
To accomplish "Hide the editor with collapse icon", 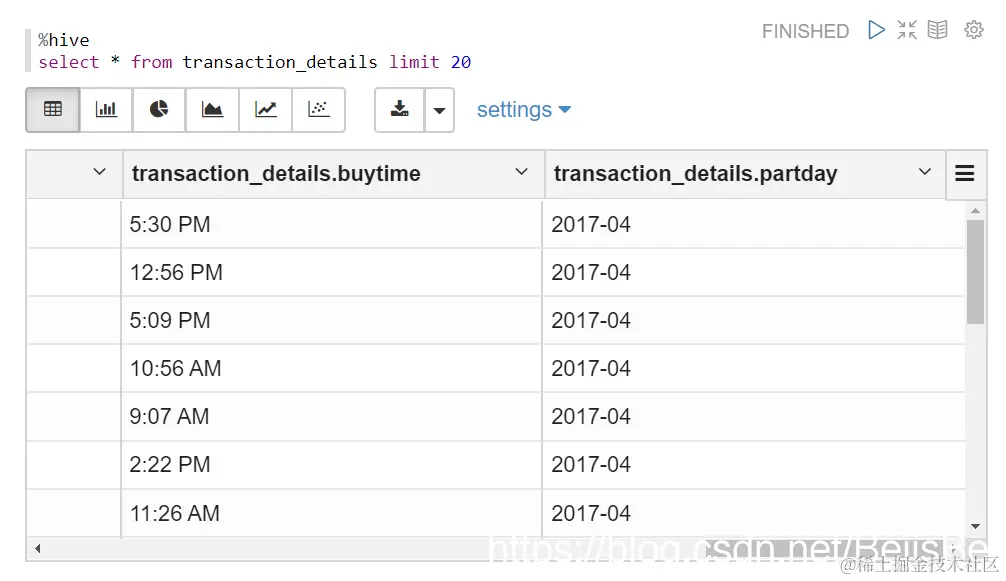I will (x=907, y=30).
